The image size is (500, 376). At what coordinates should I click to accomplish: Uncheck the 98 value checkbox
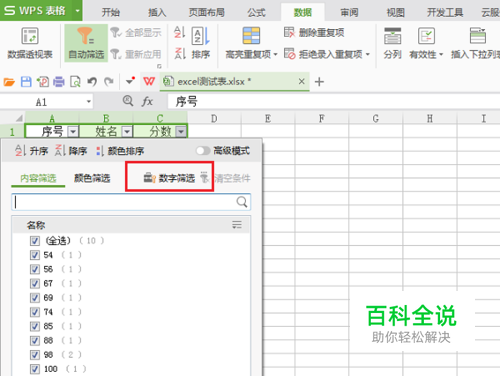click(x=35, y=355)
